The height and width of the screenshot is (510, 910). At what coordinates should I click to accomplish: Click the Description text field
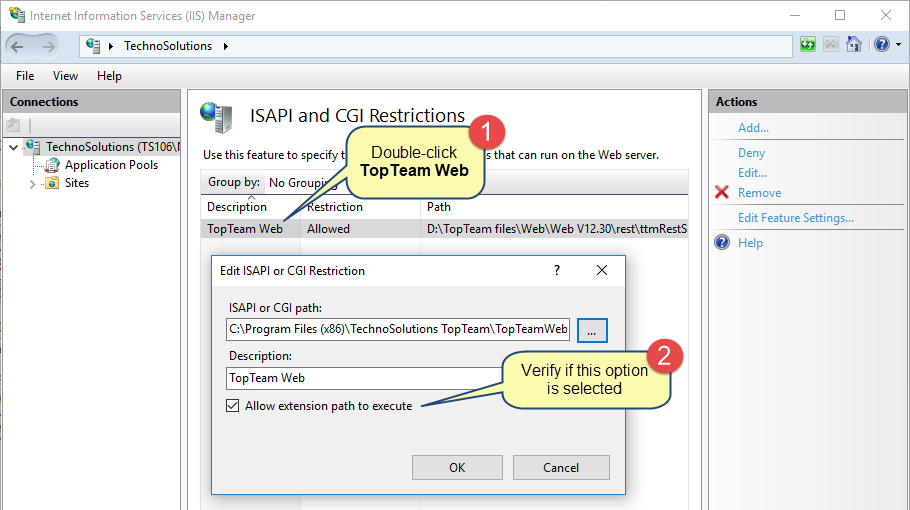coord(366,378)
